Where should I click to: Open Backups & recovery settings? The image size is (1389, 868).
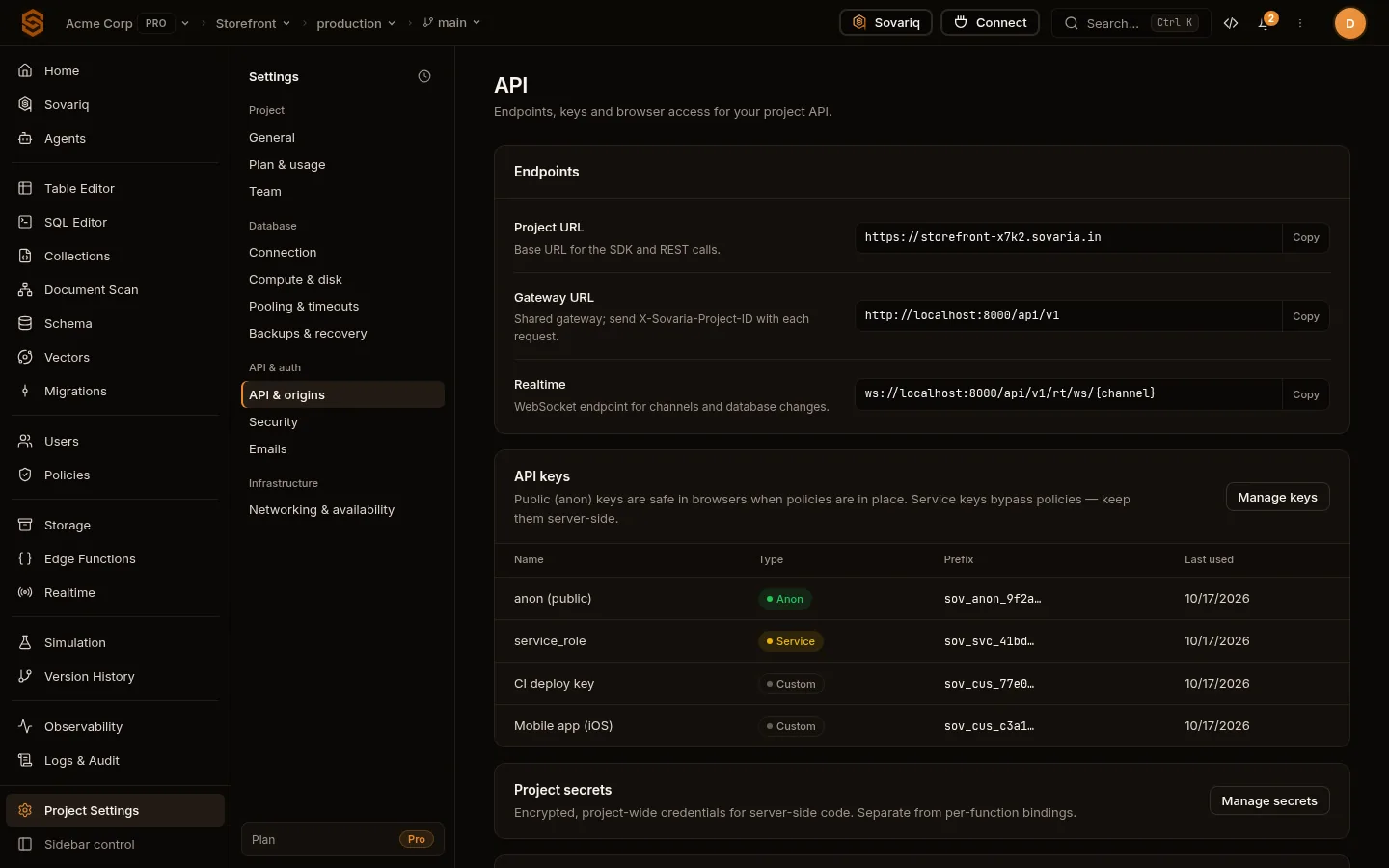pos(342,333)
